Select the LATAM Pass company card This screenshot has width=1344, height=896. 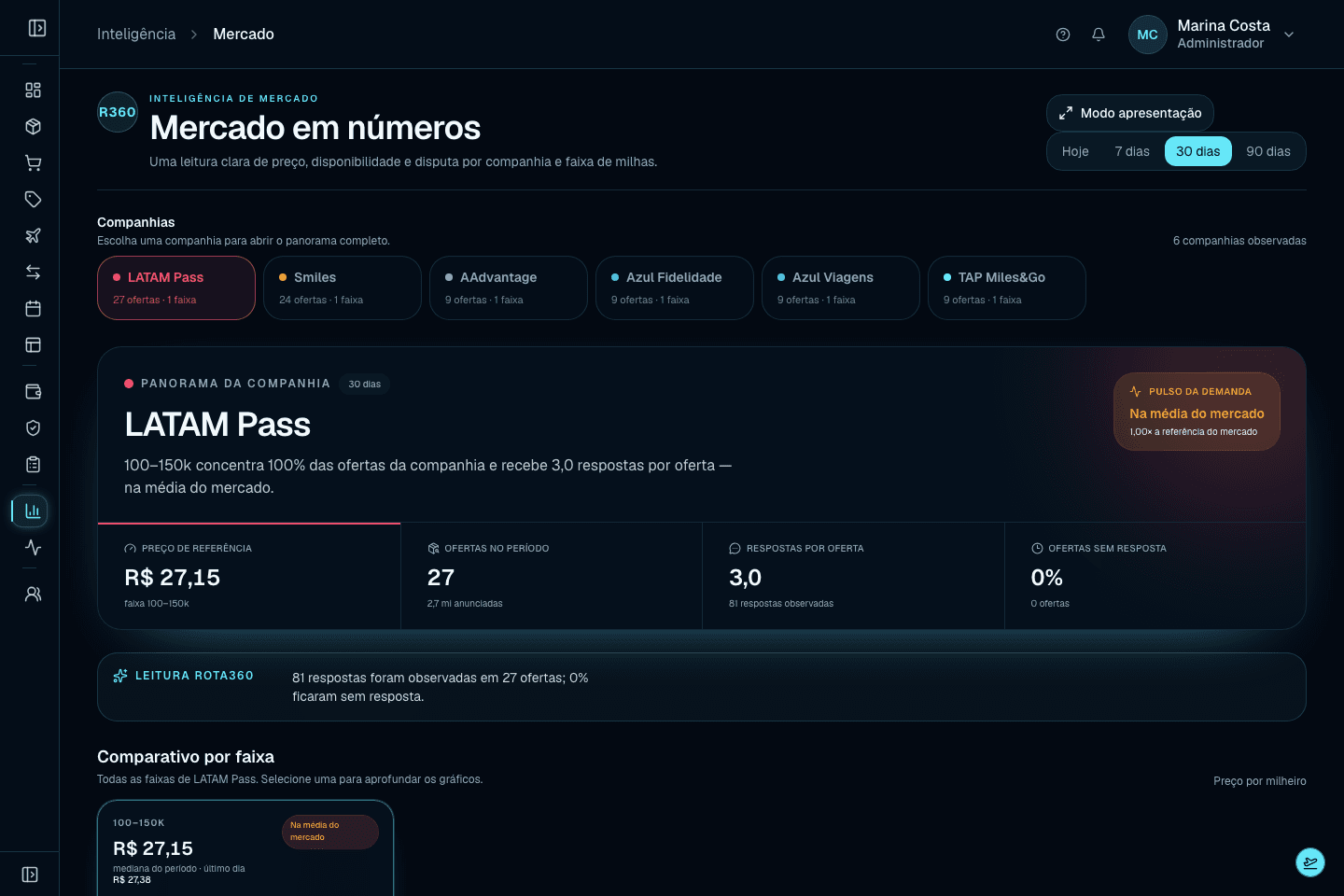(176, 288)
